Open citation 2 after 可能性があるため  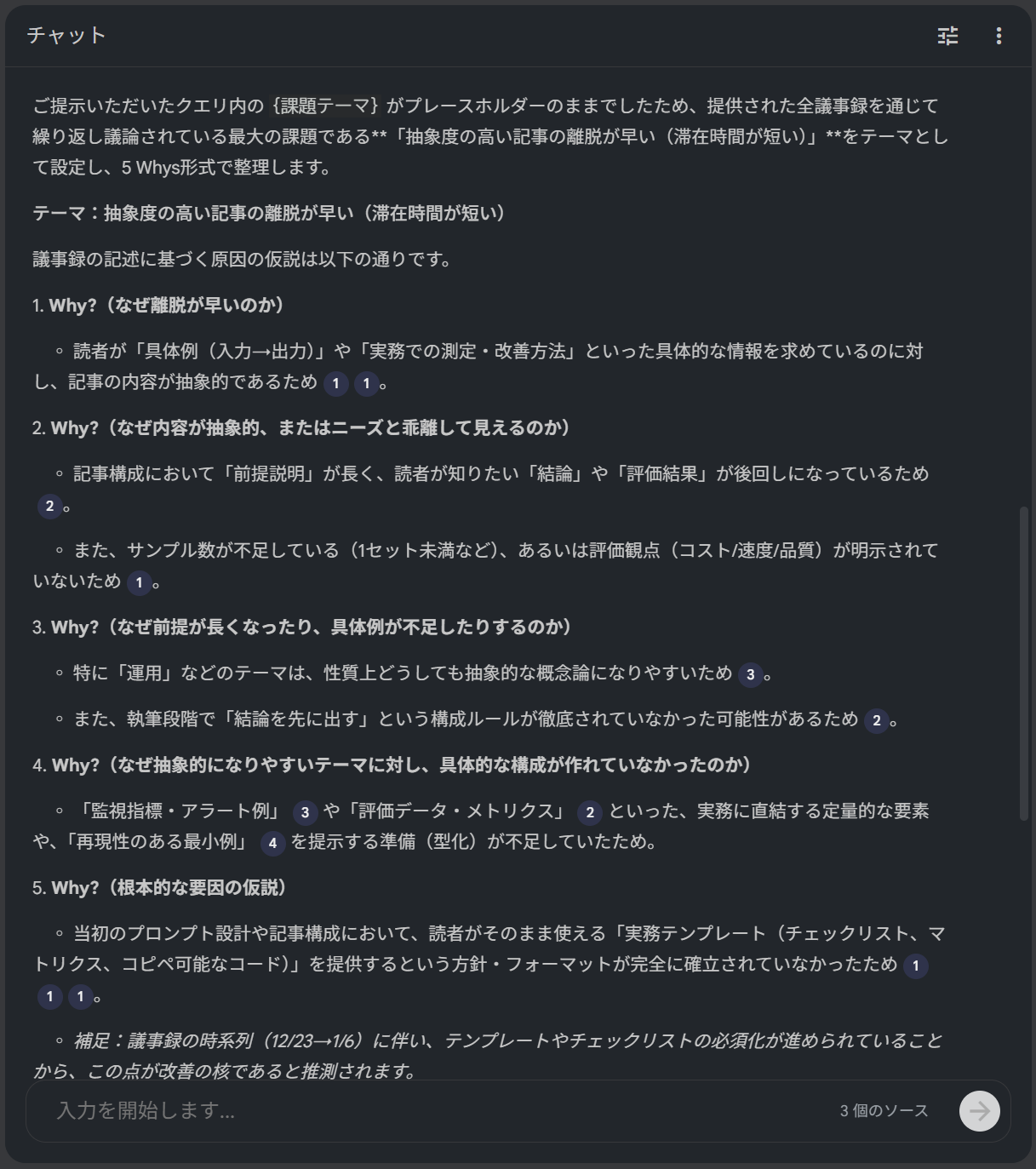(x=877, y=721)
